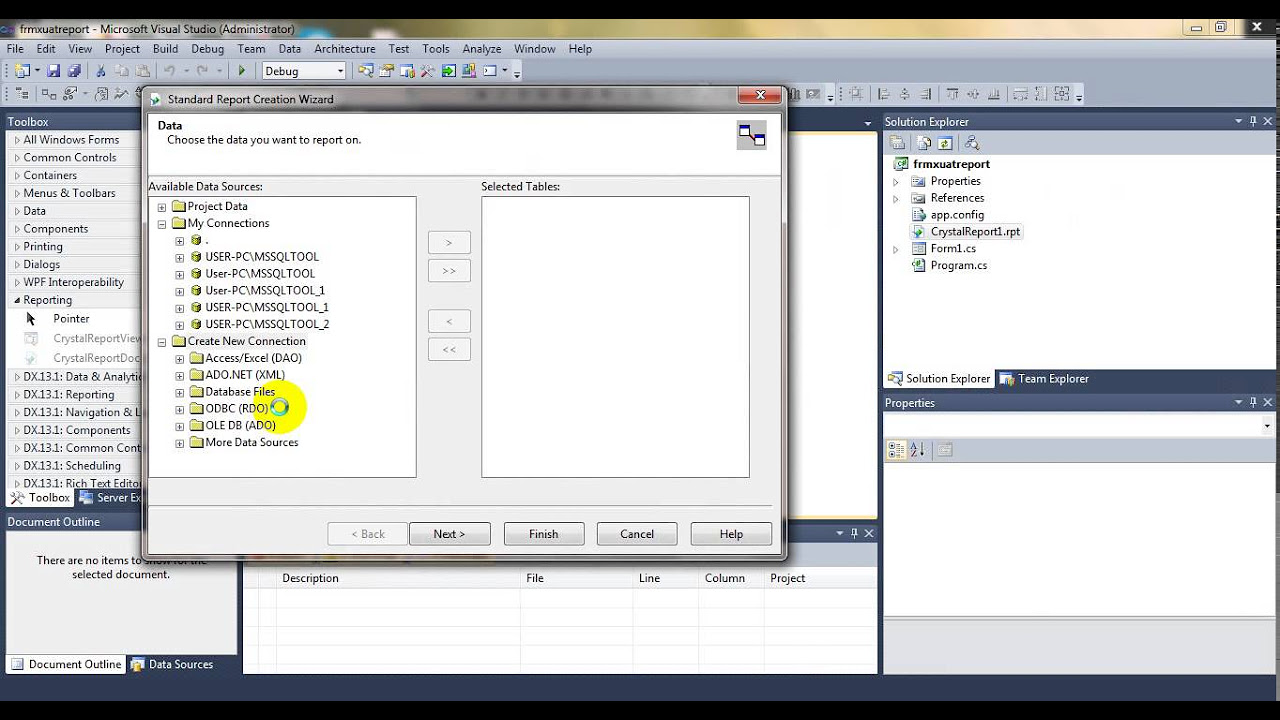
Task: Expand the ADO.NET (XML) node
Action: click(x=180, y=376)
